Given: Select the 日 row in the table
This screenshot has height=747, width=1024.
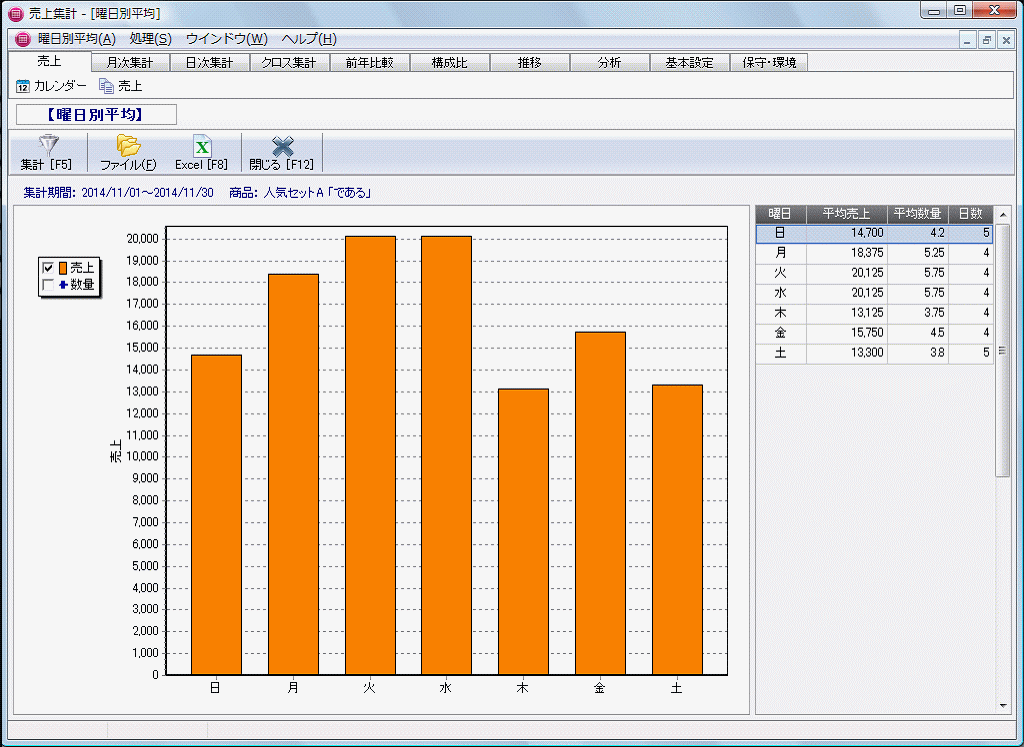Looking at the screenshot, I should coord(874,233).
